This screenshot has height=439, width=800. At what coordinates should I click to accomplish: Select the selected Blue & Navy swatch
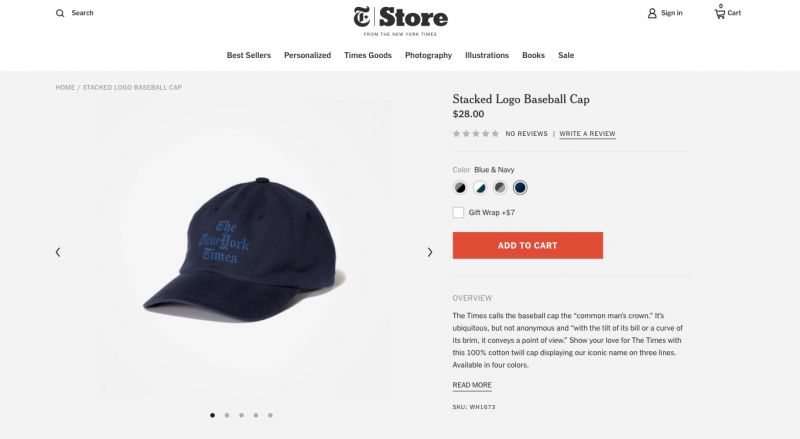tap(520, 188)
